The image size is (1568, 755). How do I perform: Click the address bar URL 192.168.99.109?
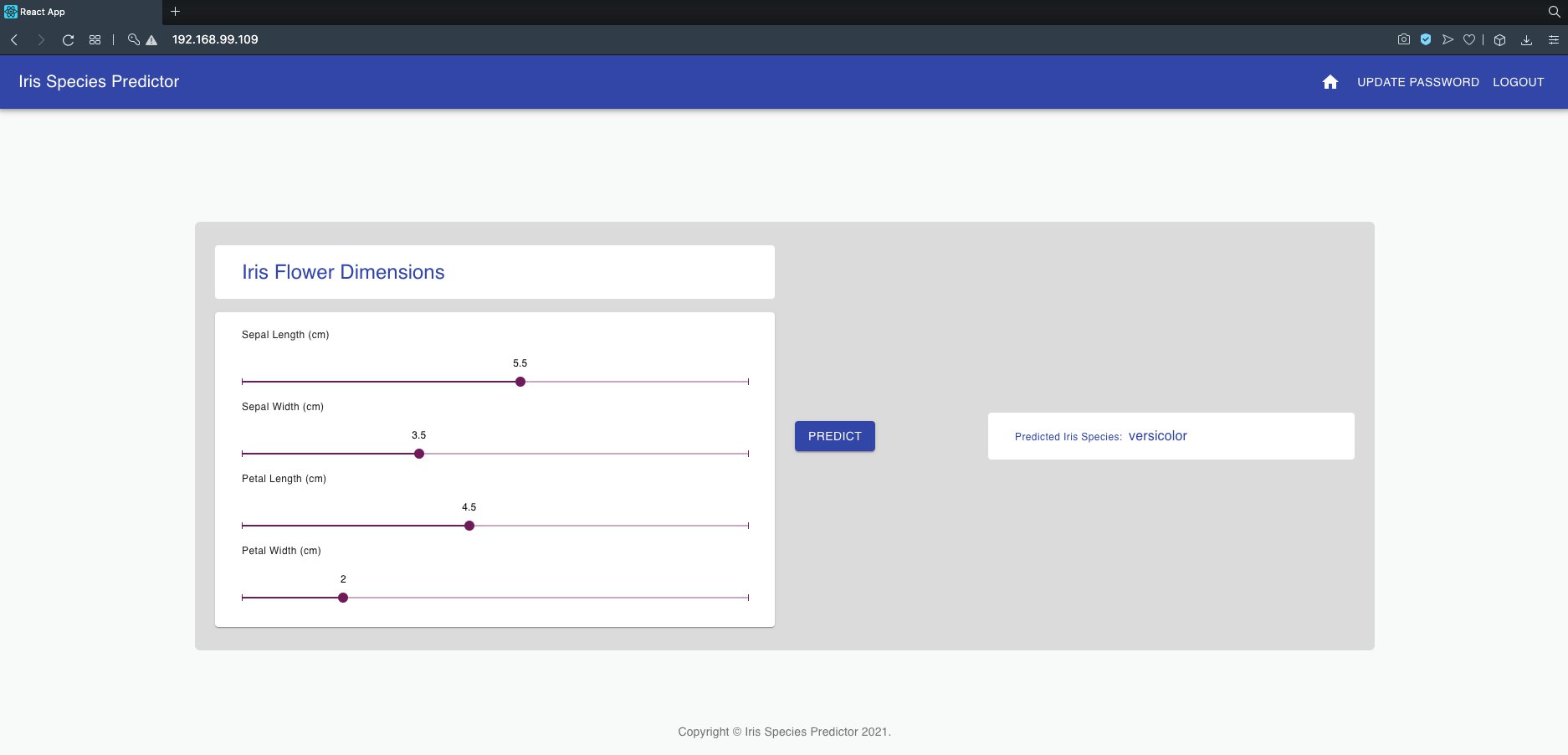coord(215,39)
